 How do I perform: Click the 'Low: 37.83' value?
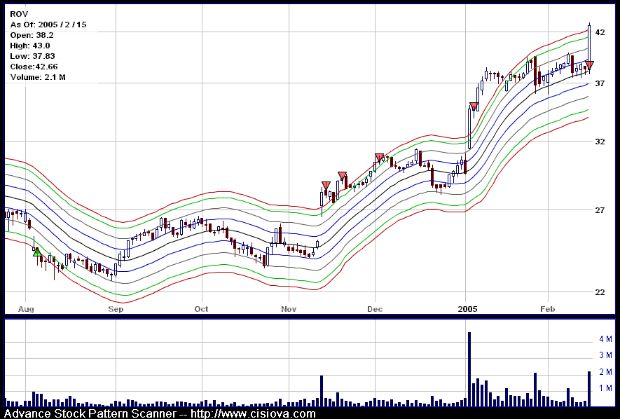[x=33, y=56]
